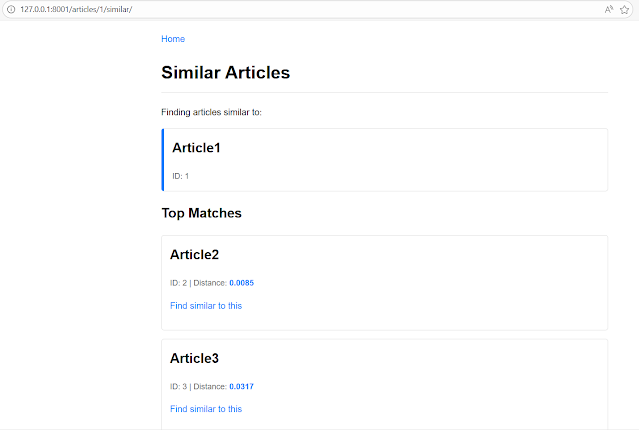Click the 'ID: 2' text in Article2 card
Screen dimensions: 639x430
[178, 283]
